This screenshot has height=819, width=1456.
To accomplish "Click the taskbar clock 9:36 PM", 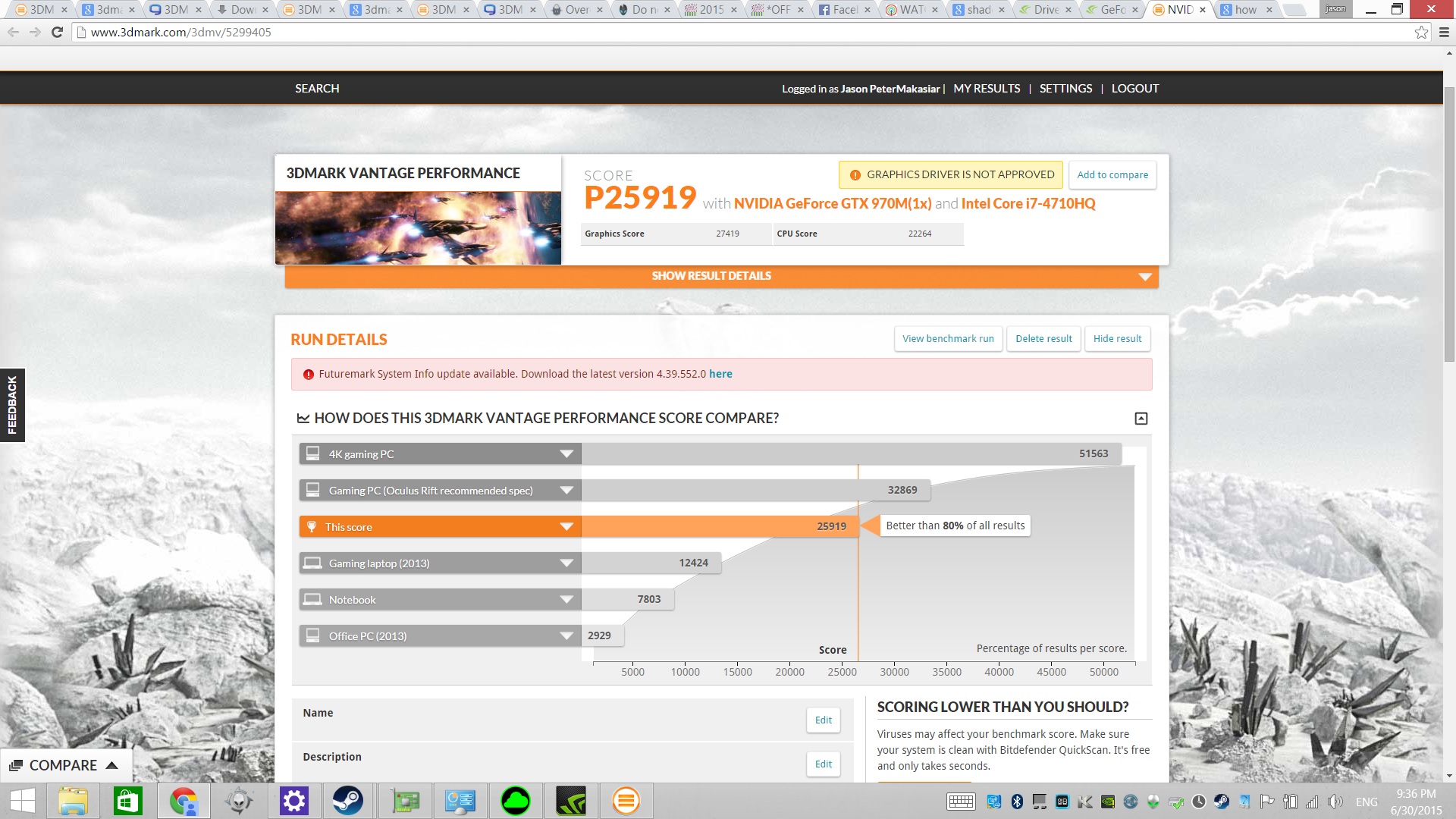I will click(1416, 794).
